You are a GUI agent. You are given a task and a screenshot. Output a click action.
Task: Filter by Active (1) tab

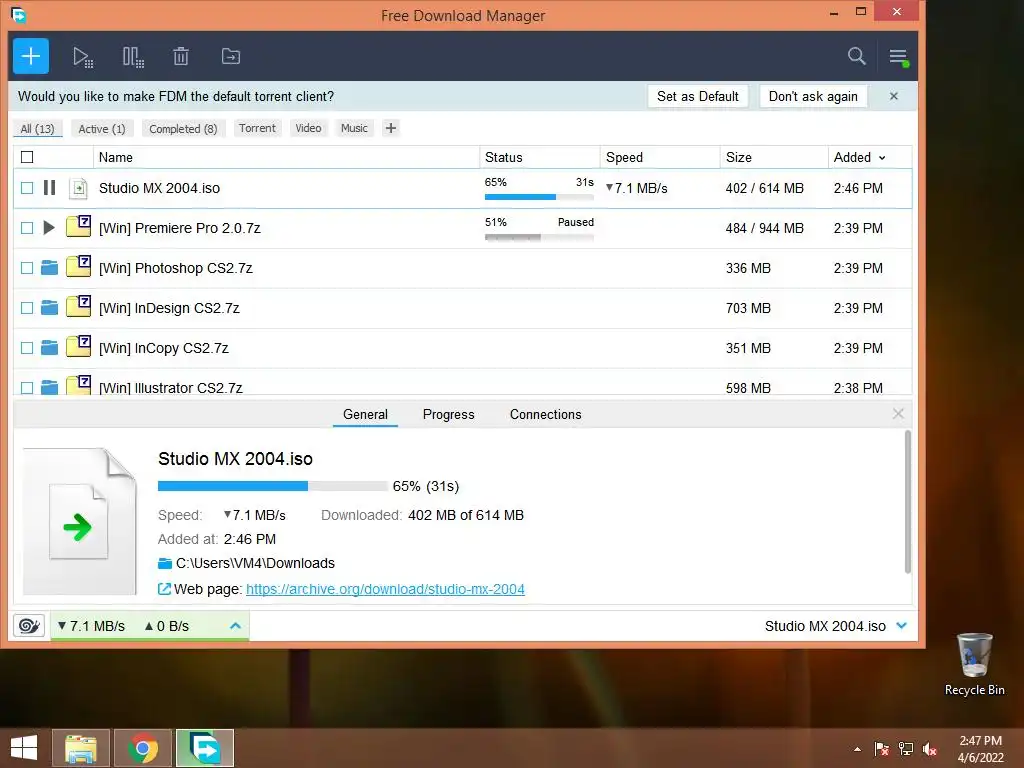(102, 129)
